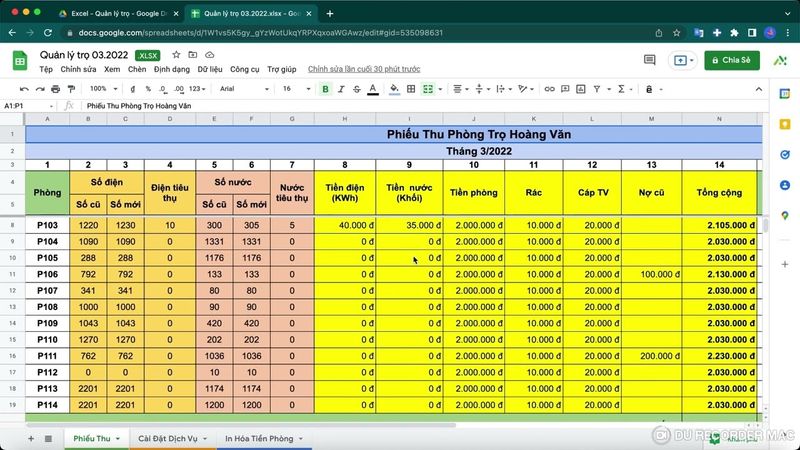Open the Chèn menu
The width and height of the screenshot is (800, 450).
137,69
